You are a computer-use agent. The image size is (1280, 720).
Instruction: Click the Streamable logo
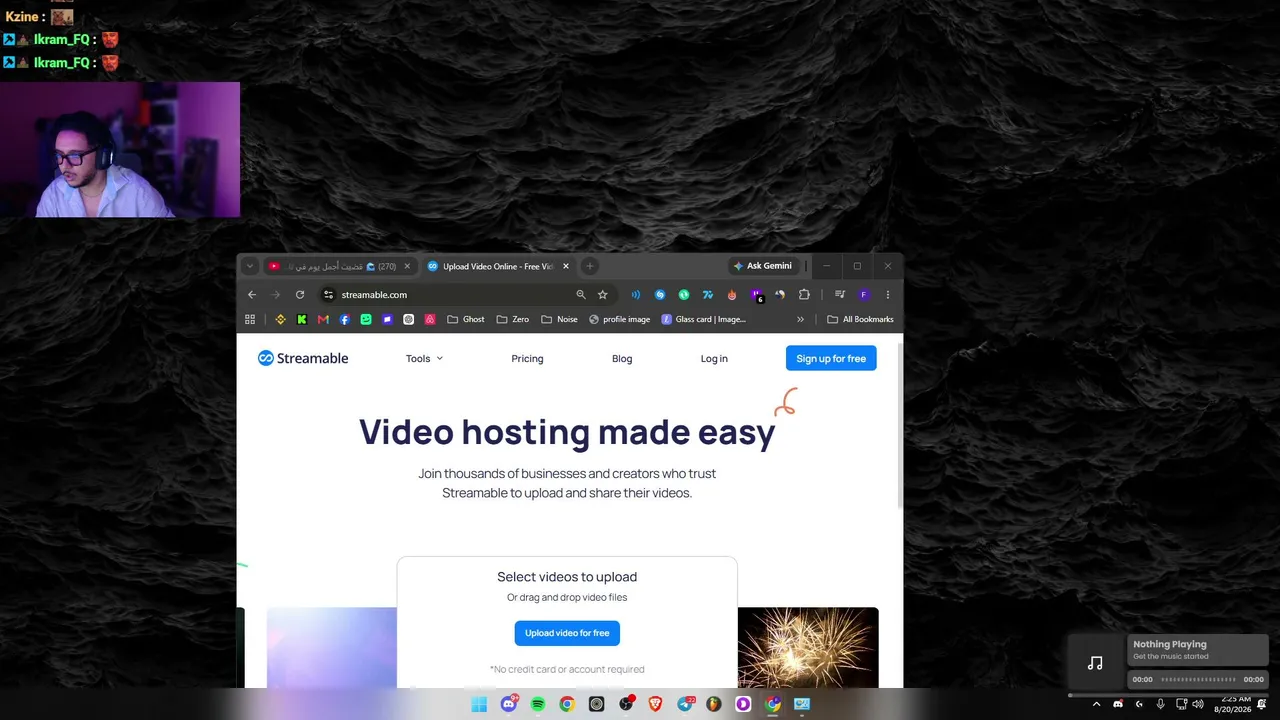click(x=303, y=358)
